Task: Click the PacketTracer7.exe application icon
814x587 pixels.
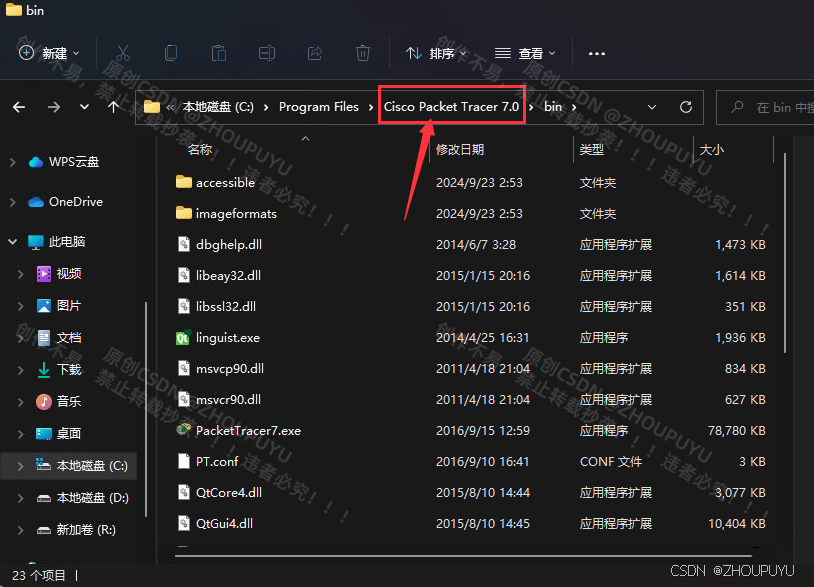Action: pos(183,430)
